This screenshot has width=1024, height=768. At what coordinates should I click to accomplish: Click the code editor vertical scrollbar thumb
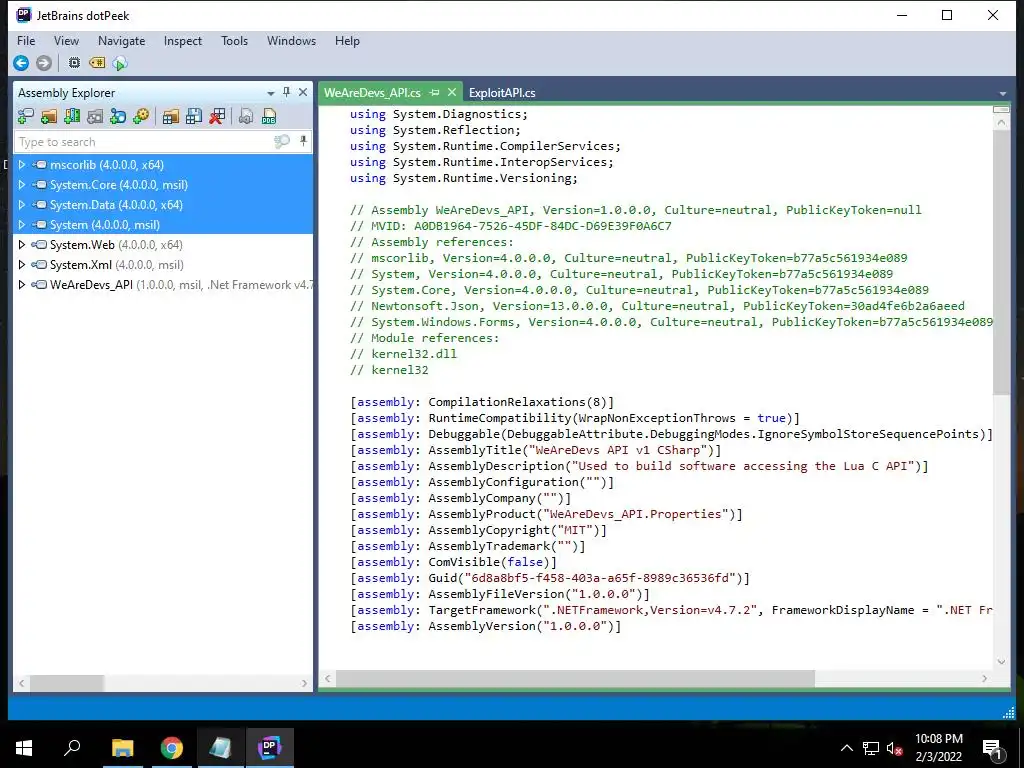point(1000,261)
